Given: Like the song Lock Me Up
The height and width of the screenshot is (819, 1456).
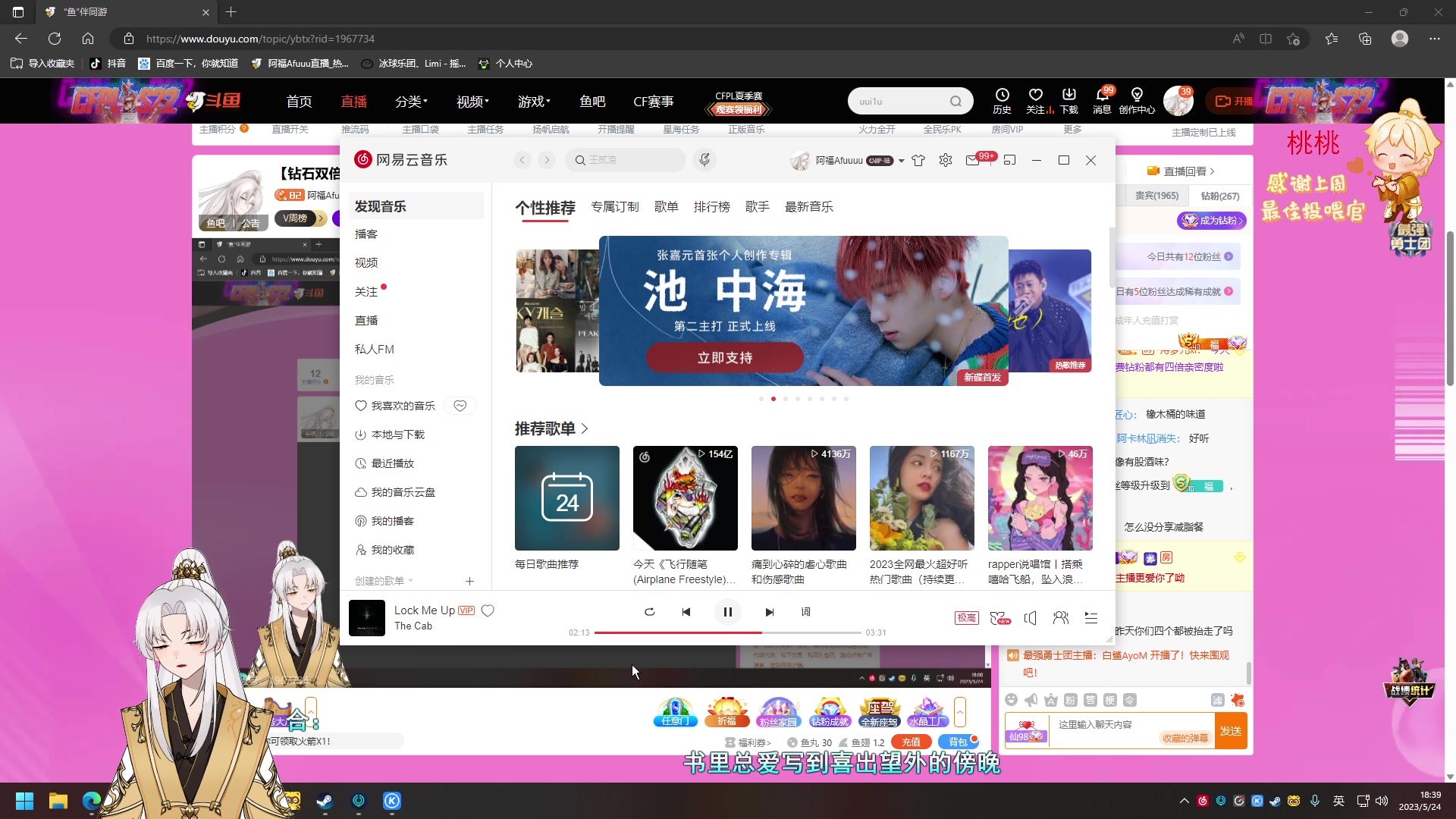Looking at the screenshot, I should click(x=488, y=610).
